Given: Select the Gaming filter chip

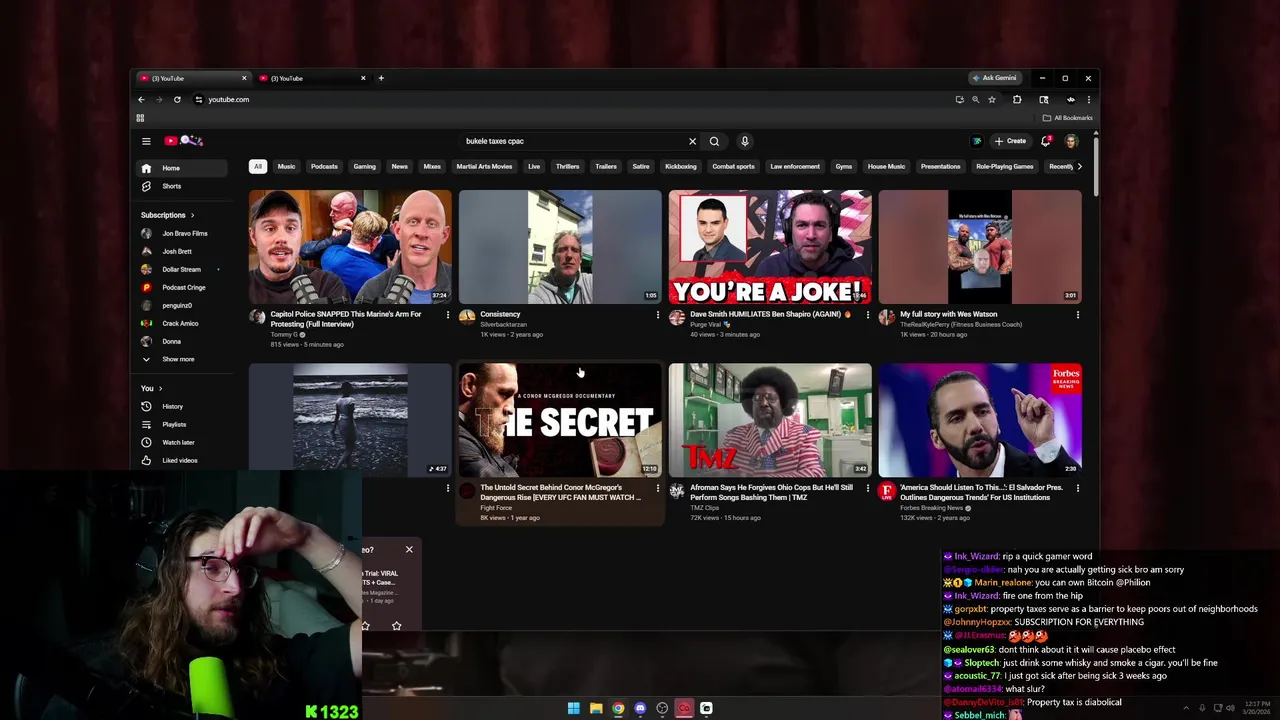Looking at the screenshot, I should pyautogui.click(x=364, y=166).
